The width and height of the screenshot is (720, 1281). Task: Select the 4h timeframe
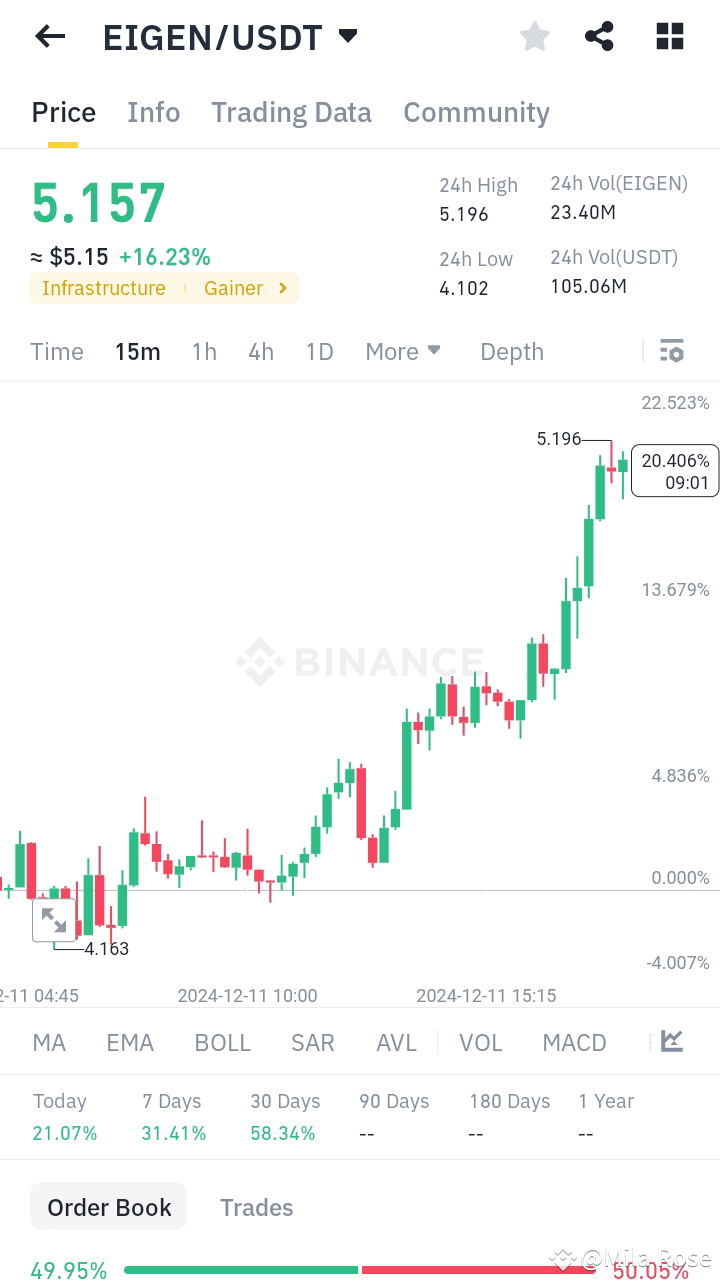(x=261, y=351)
